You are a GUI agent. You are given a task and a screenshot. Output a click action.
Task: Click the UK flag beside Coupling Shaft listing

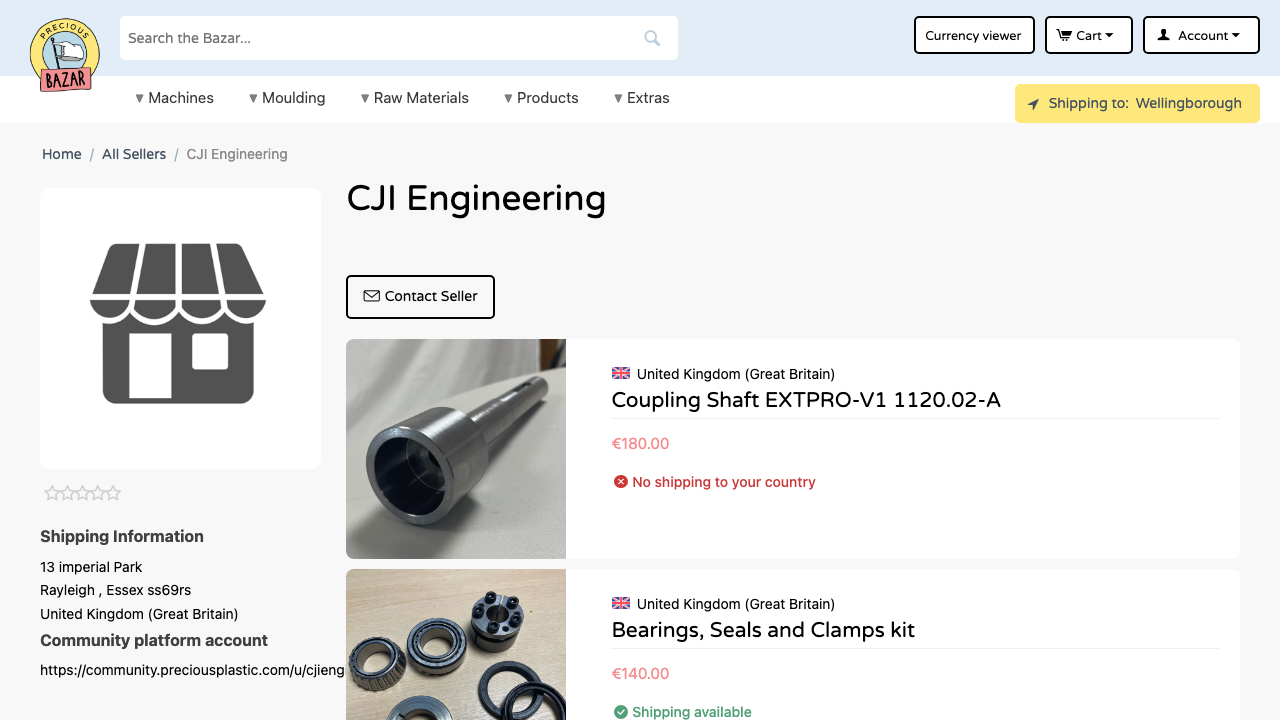[620, 373]
